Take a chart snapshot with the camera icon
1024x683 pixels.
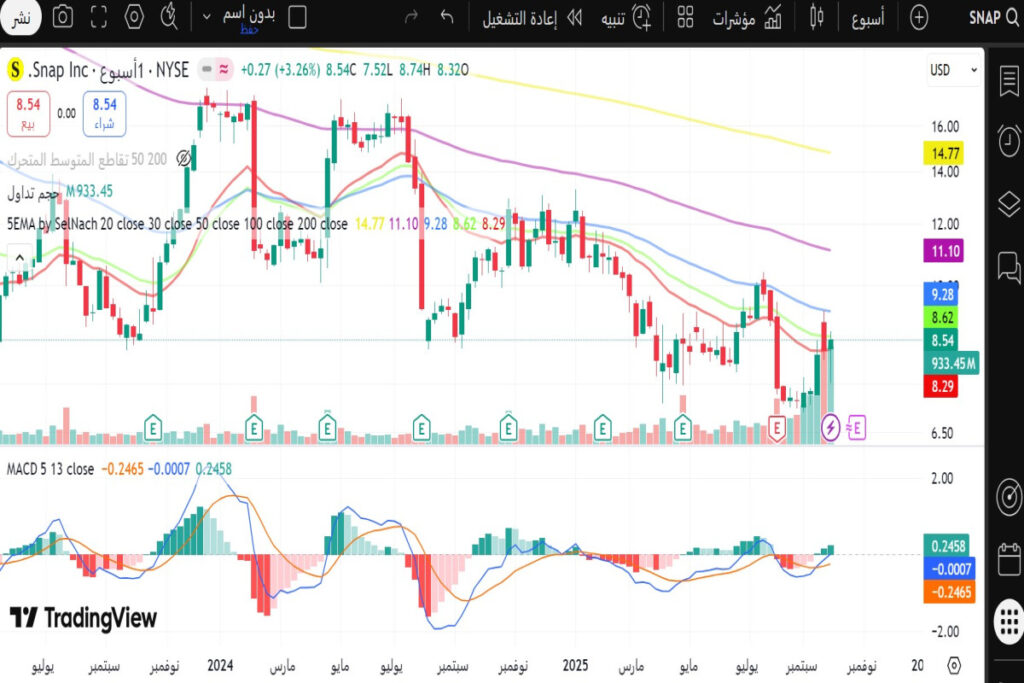62,17
